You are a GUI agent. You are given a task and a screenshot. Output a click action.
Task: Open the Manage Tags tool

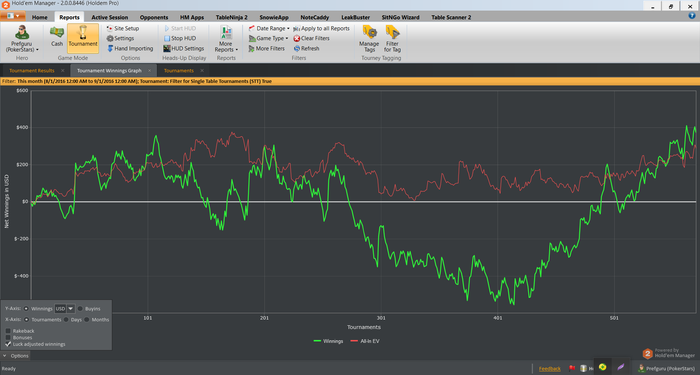(x=369, y=39)
